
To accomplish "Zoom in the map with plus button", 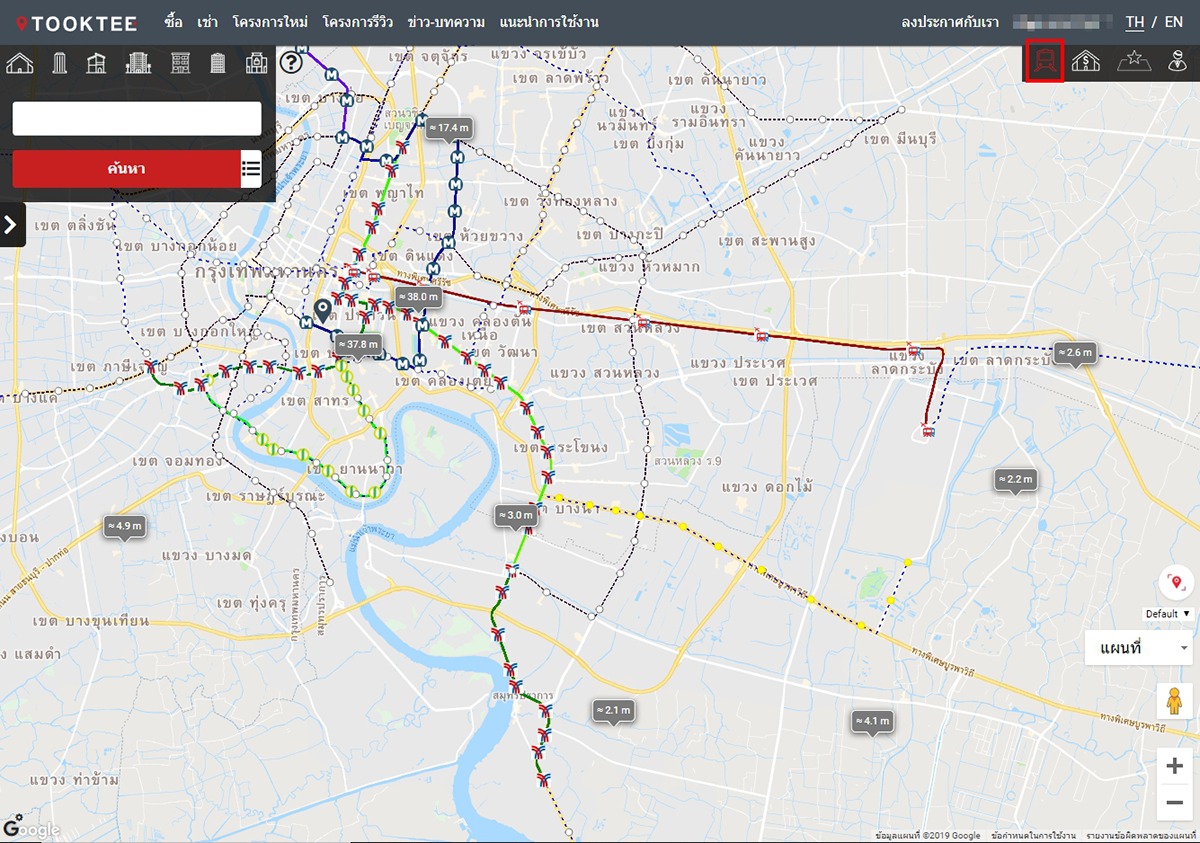I will coord(1174,766).
